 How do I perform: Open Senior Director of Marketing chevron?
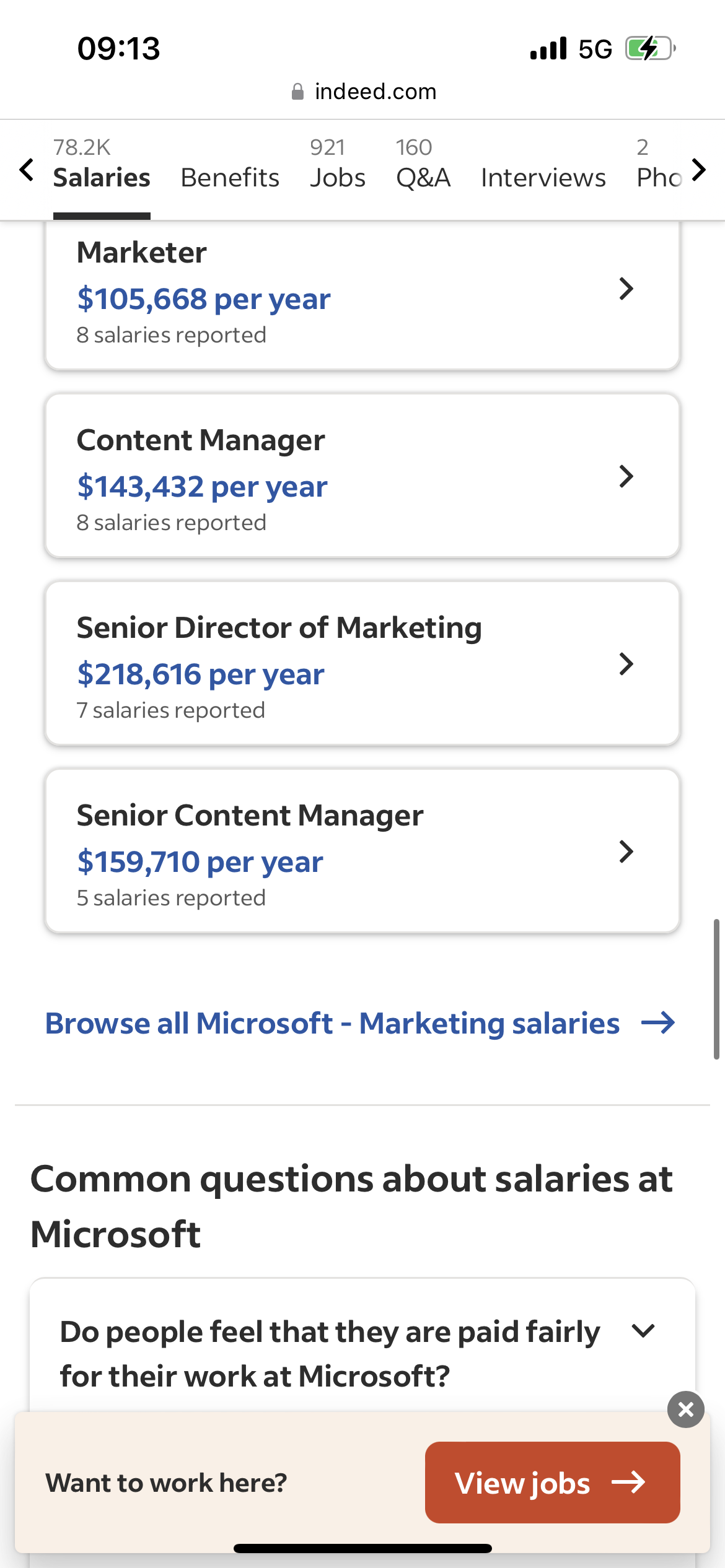click(626, 664)
